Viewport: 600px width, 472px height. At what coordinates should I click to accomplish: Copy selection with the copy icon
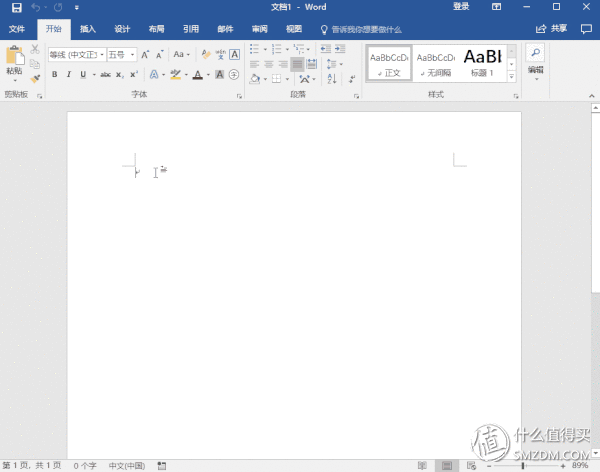35,64
